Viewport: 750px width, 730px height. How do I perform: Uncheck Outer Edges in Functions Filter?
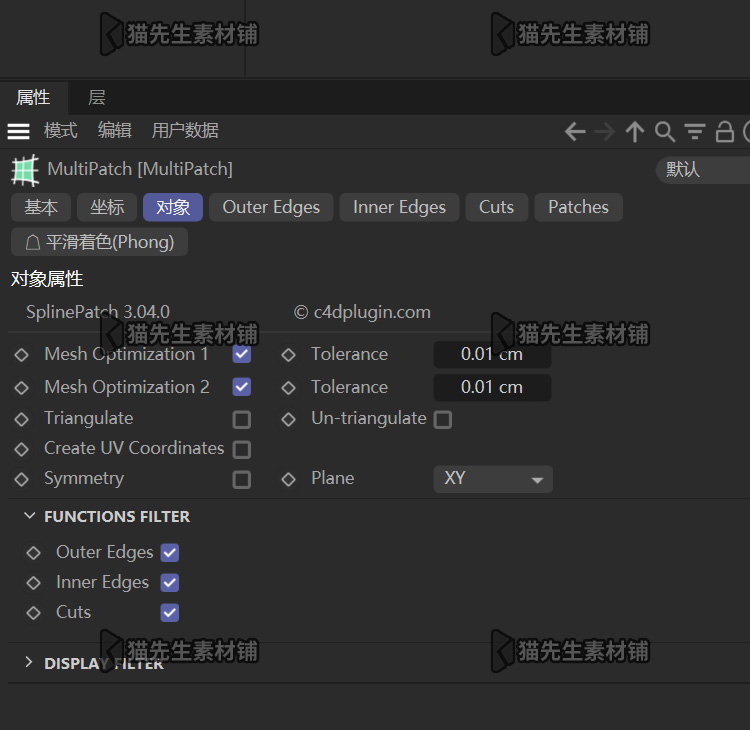170,553
